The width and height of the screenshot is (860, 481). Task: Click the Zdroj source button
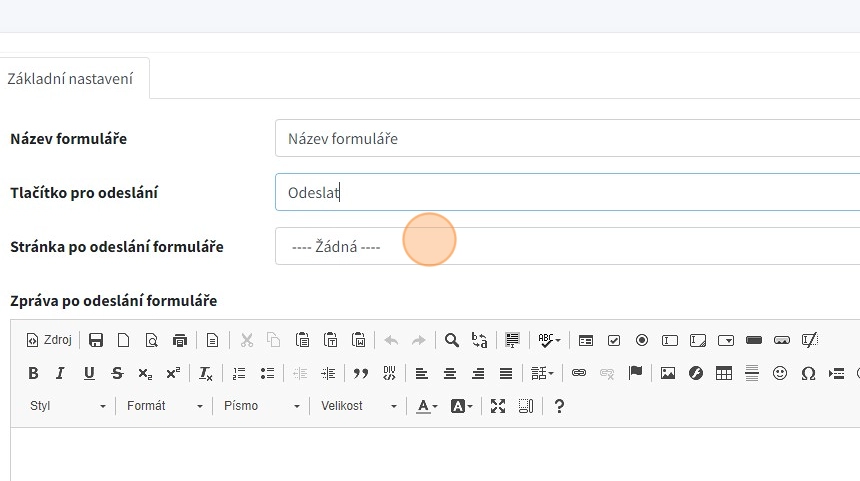coord(49,340)
